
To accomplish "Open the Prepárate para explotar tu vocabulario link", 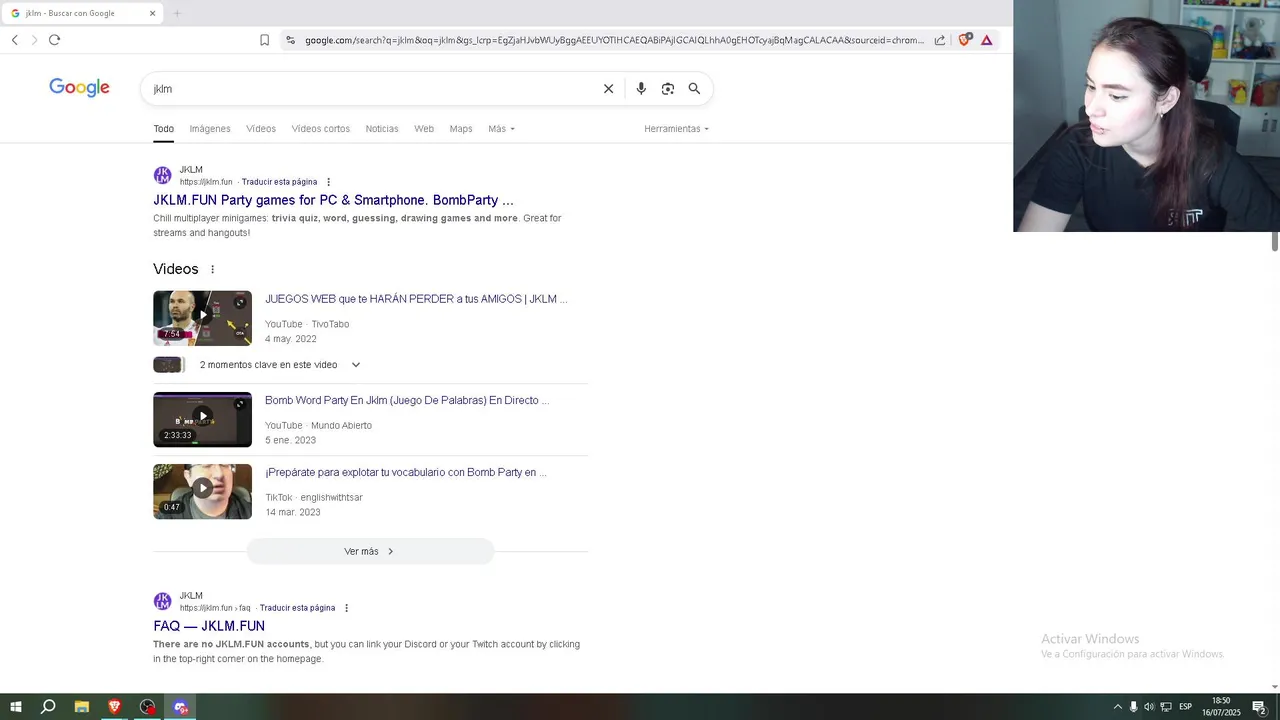I will 406,472.
